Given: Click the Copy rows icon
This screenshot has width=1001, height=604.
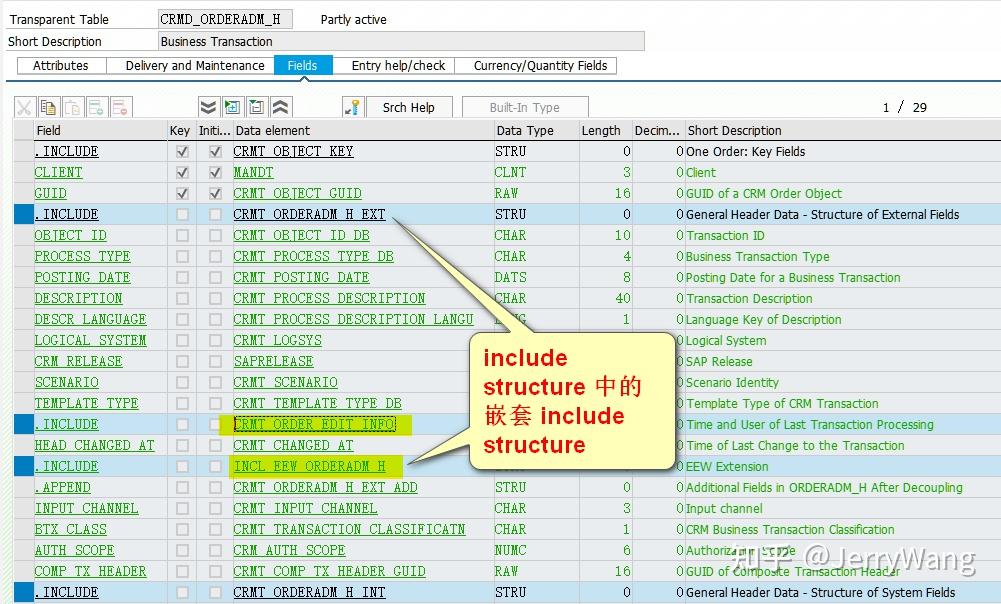Looking at the screenshot, I should (49, 107).
